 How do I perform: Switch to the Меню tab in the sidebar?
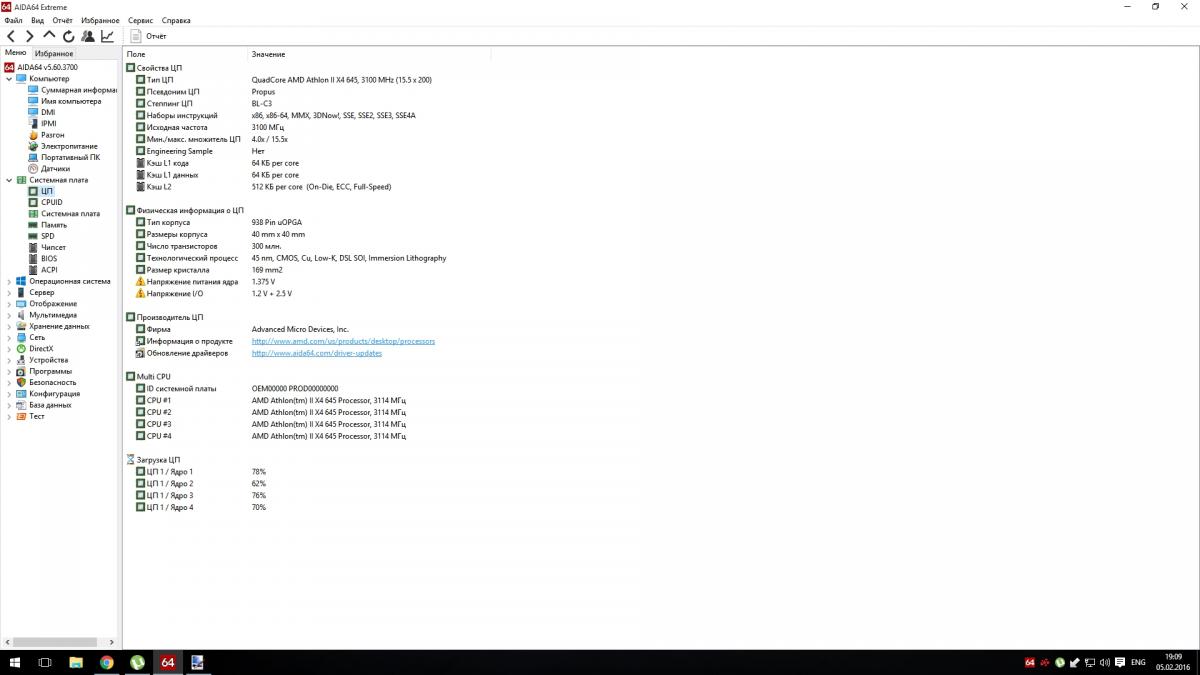(x=15, y=53)
